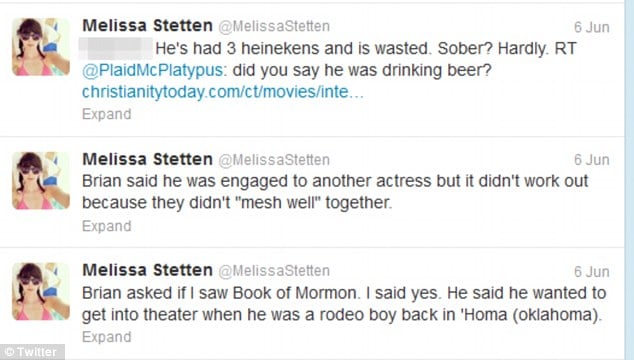Expand the Book of Mormon tweet
This screenshot has height=360, width=634.
click(x=107, y=337)
